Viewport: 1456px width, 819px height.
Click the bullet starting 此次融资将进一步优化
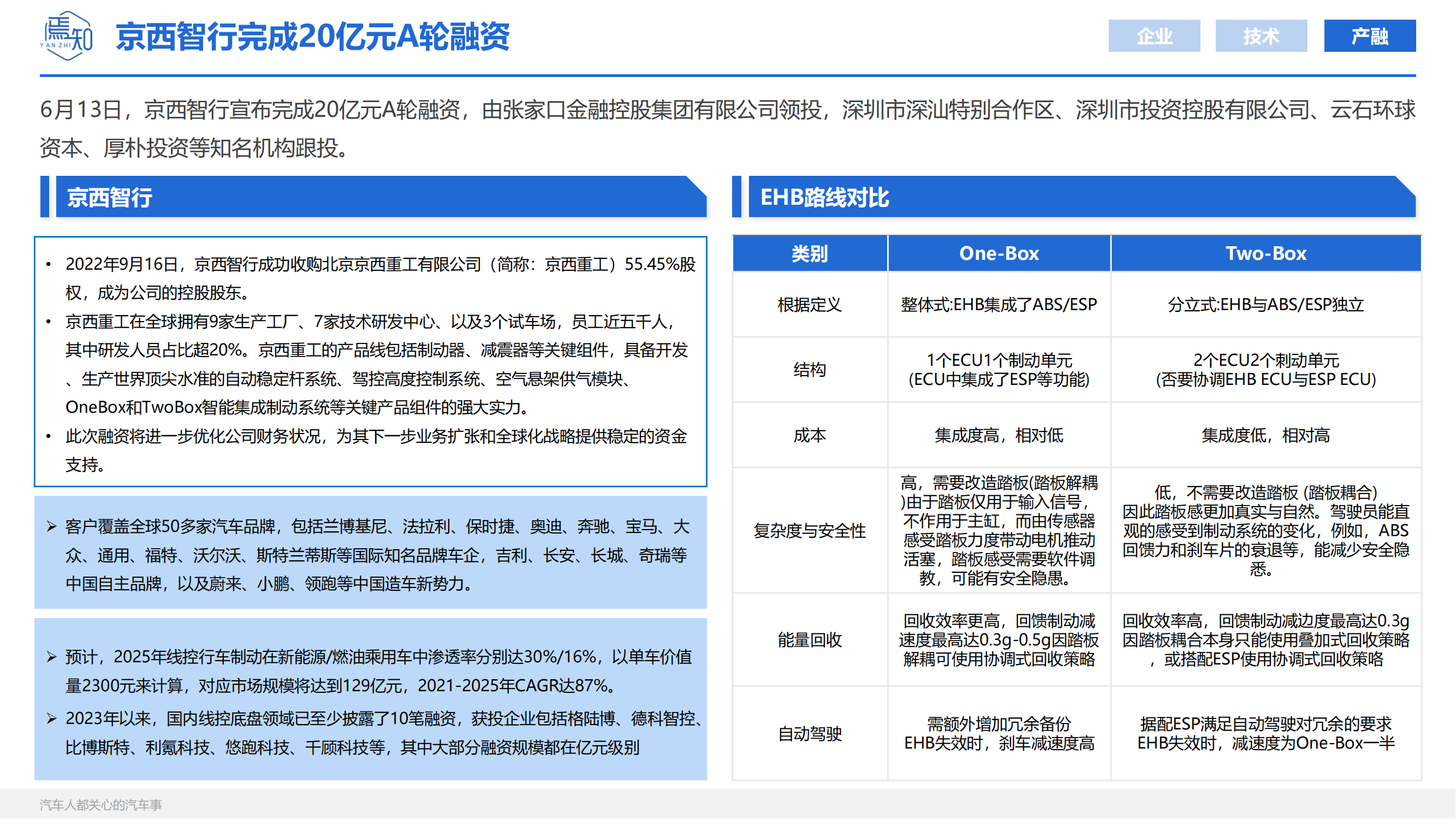[376, 450]
